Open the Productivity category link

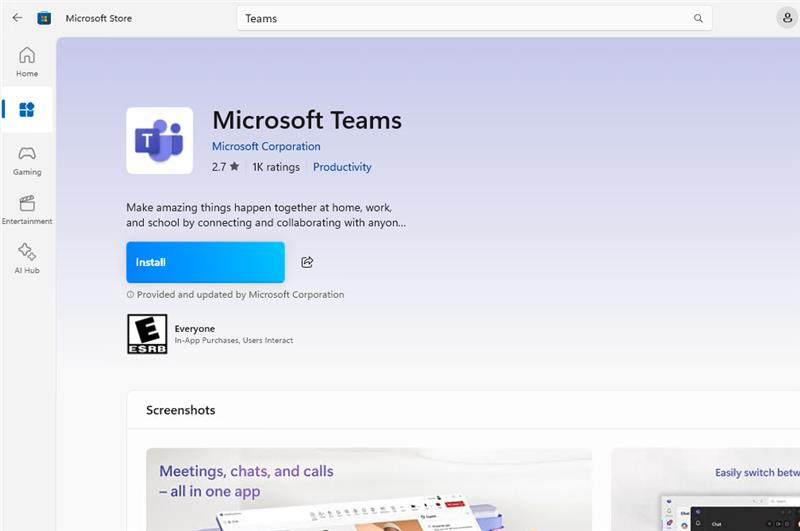coord(342,167)
